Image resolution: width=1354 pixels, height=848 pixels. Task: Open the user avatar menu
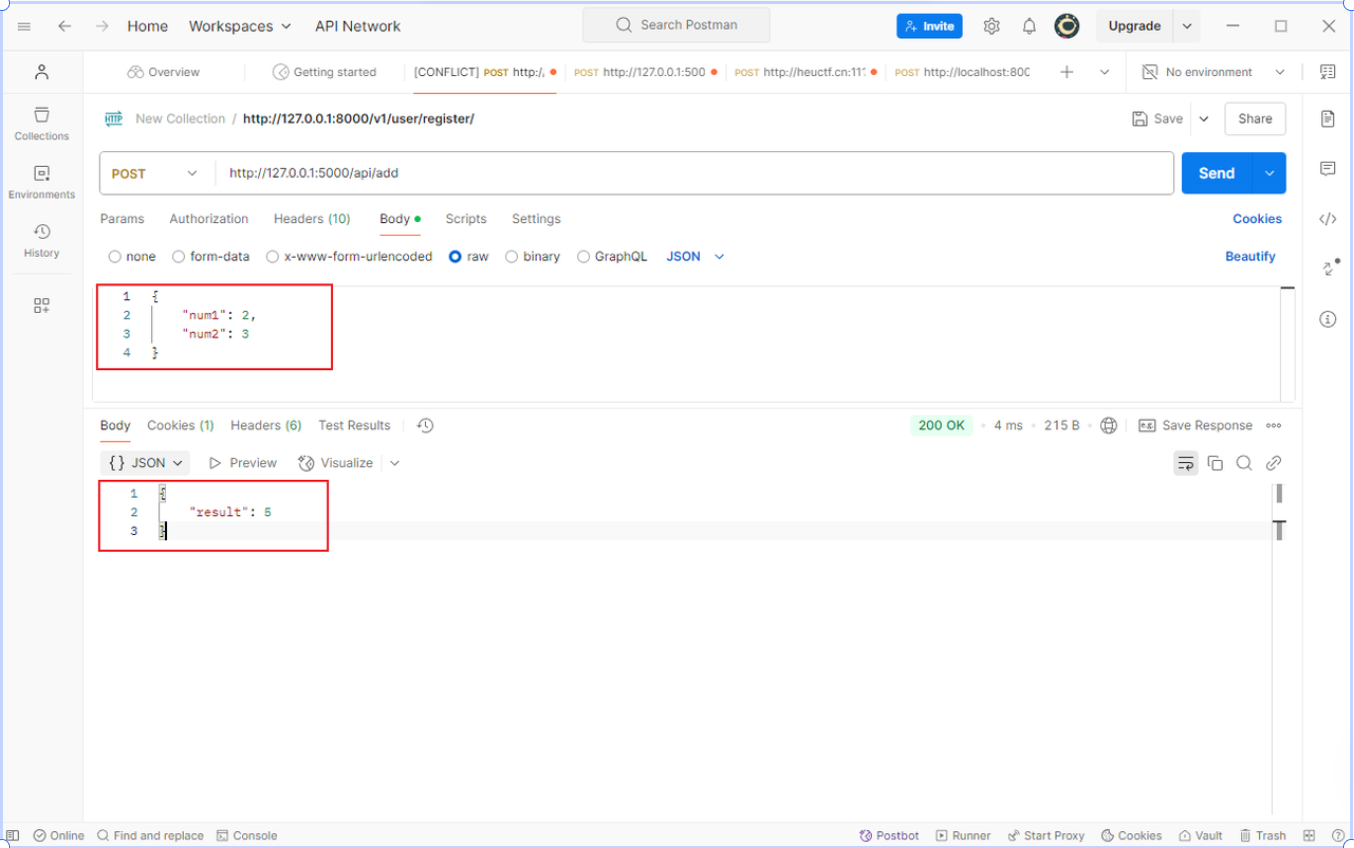(x=1067, y=26)
